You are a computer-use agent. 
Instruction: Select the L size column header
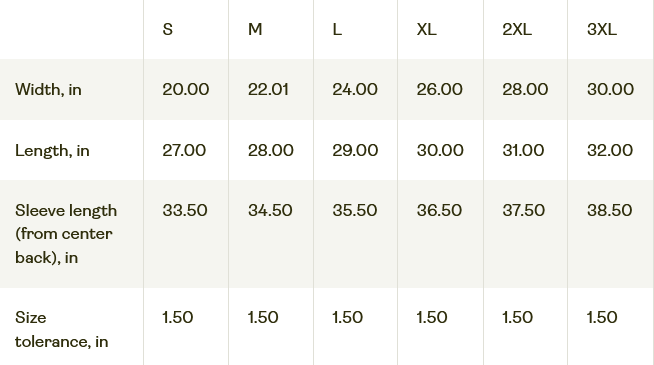[337, 30]
